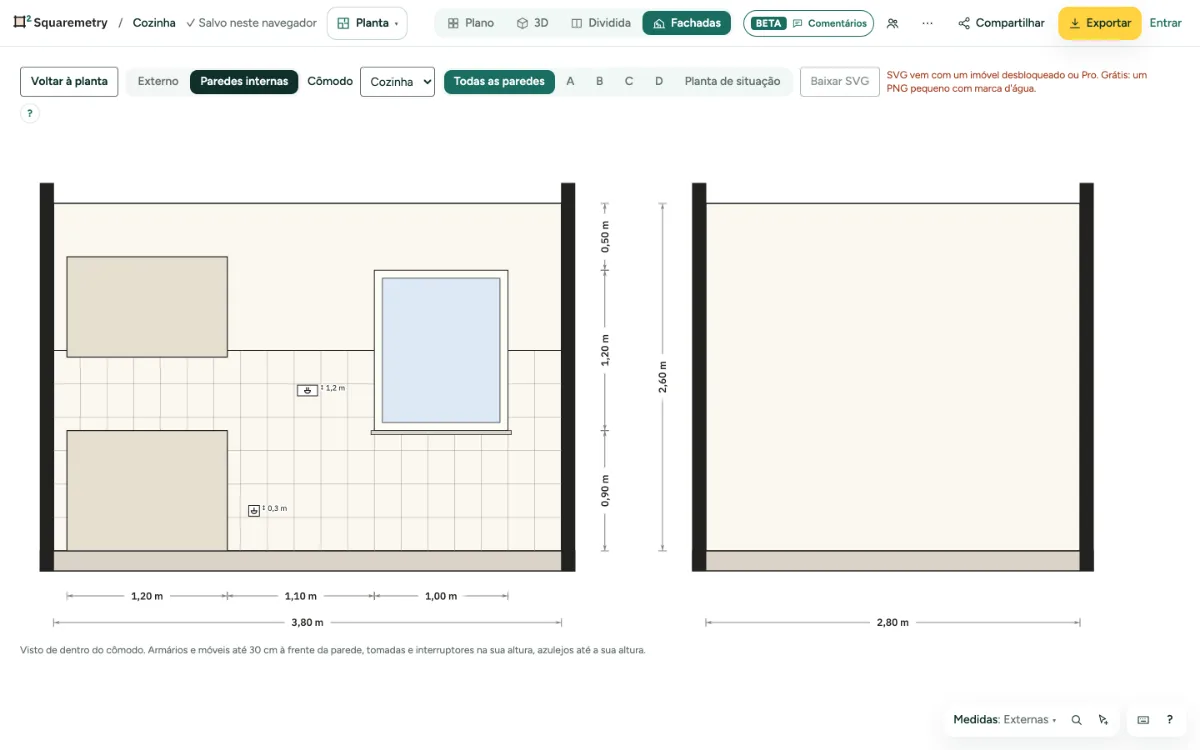The image size is (1200, 750).
Task: Open the collaborators people icon
Action: coord(892,23)
